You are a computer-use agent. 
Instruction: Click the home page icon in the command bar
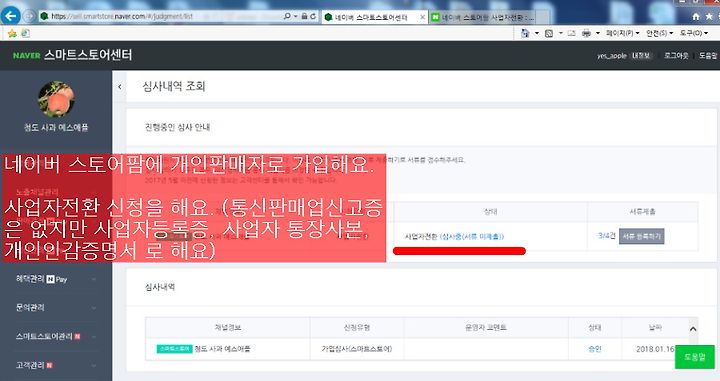pos(525,33)
